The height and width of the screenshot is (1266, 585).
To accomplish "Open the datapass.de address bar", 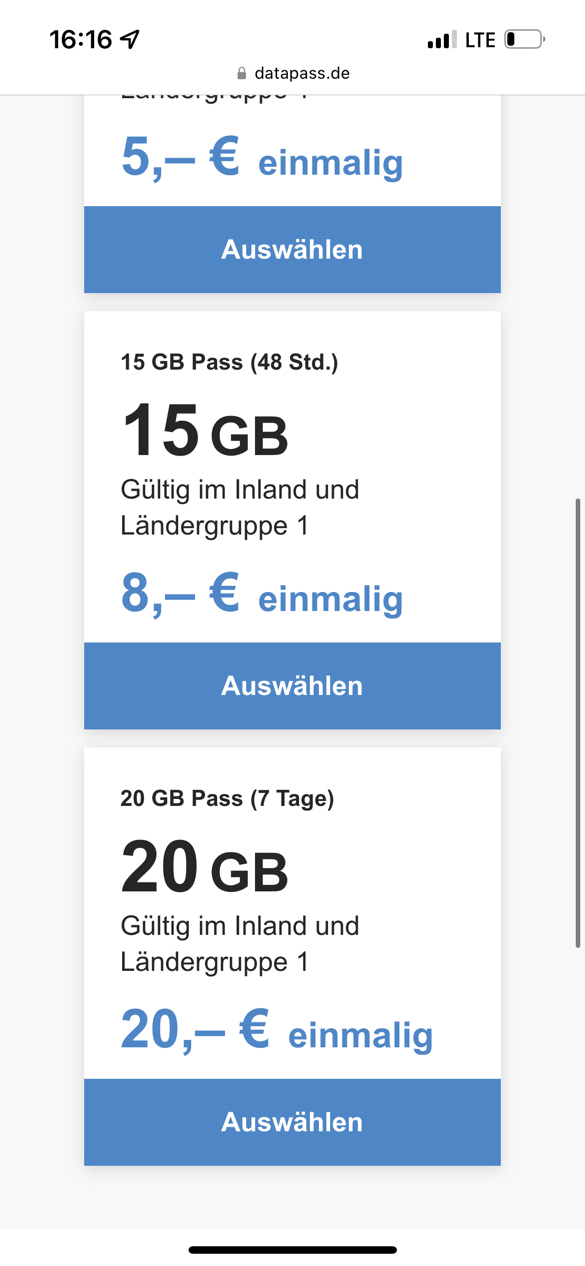I will click(292, 73).
